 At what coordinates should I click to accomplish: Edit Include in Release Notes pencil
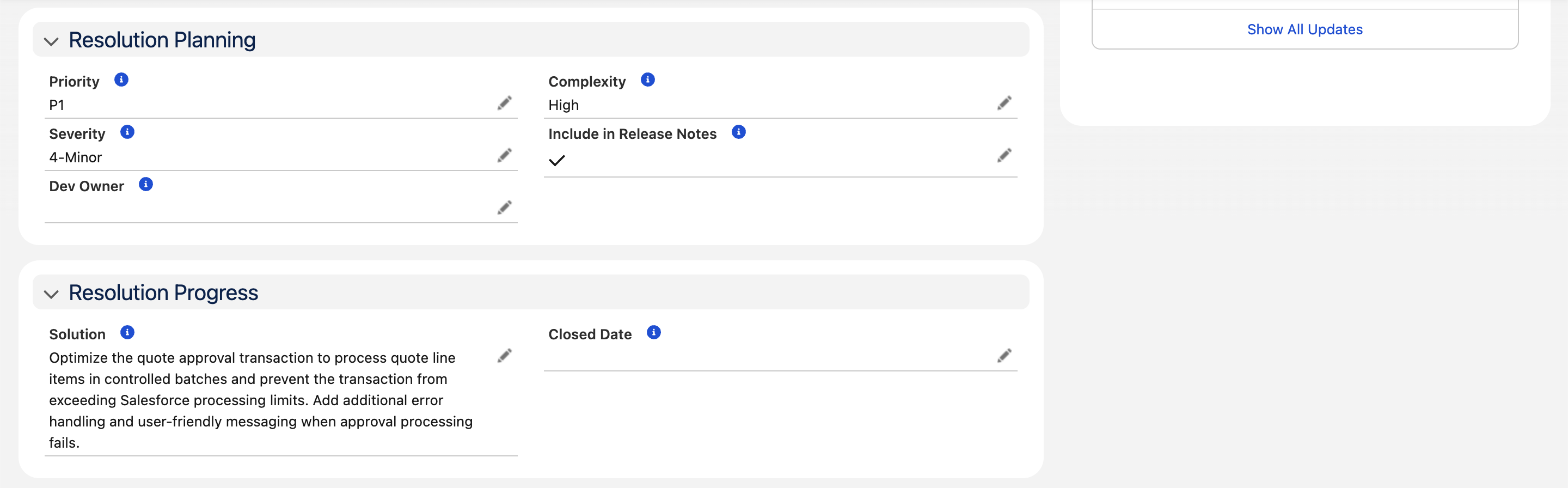click(x=1004, y=155)
